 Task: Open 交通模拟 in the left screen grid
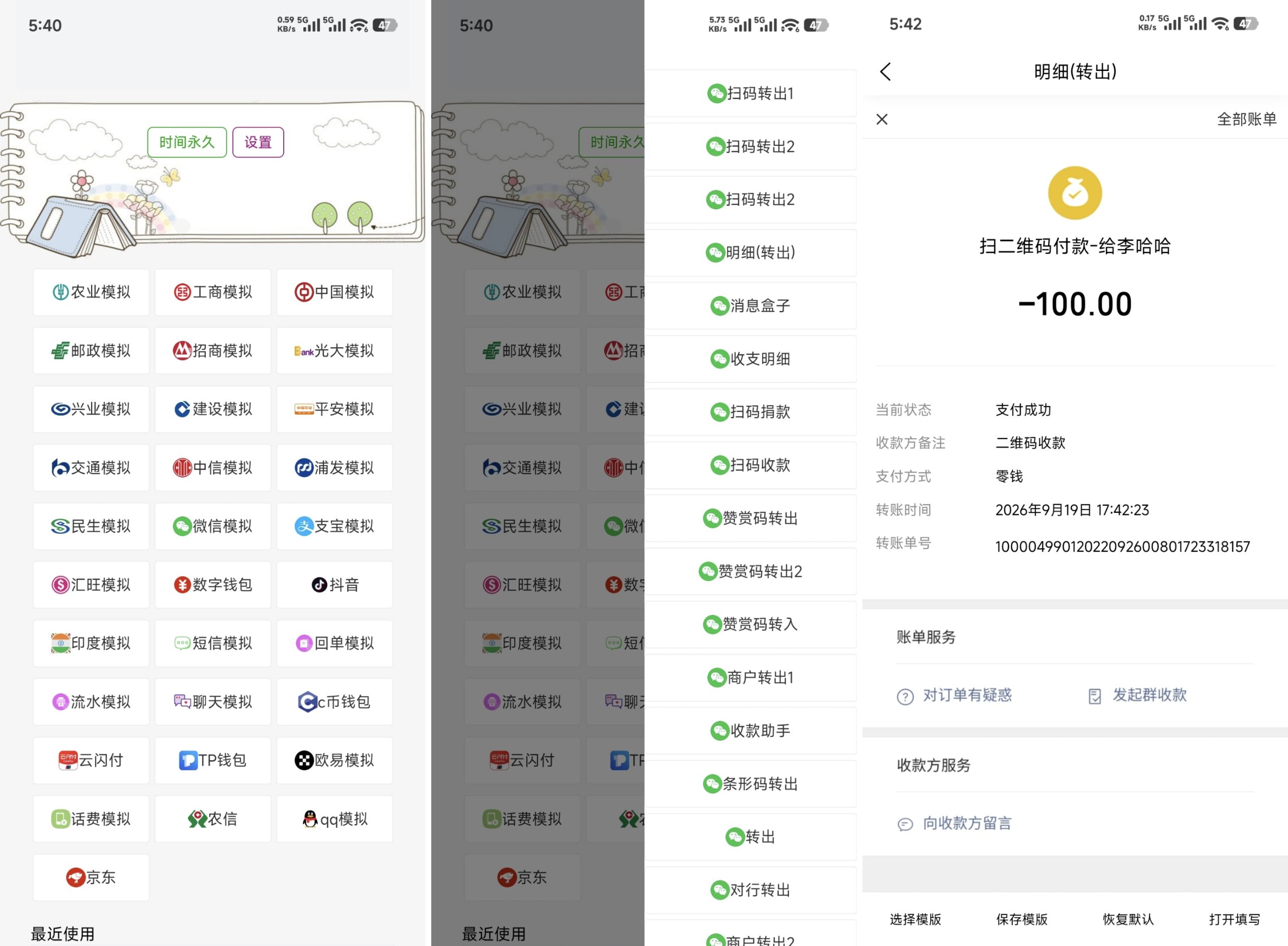pyautogui.click(x=91, y=468)
